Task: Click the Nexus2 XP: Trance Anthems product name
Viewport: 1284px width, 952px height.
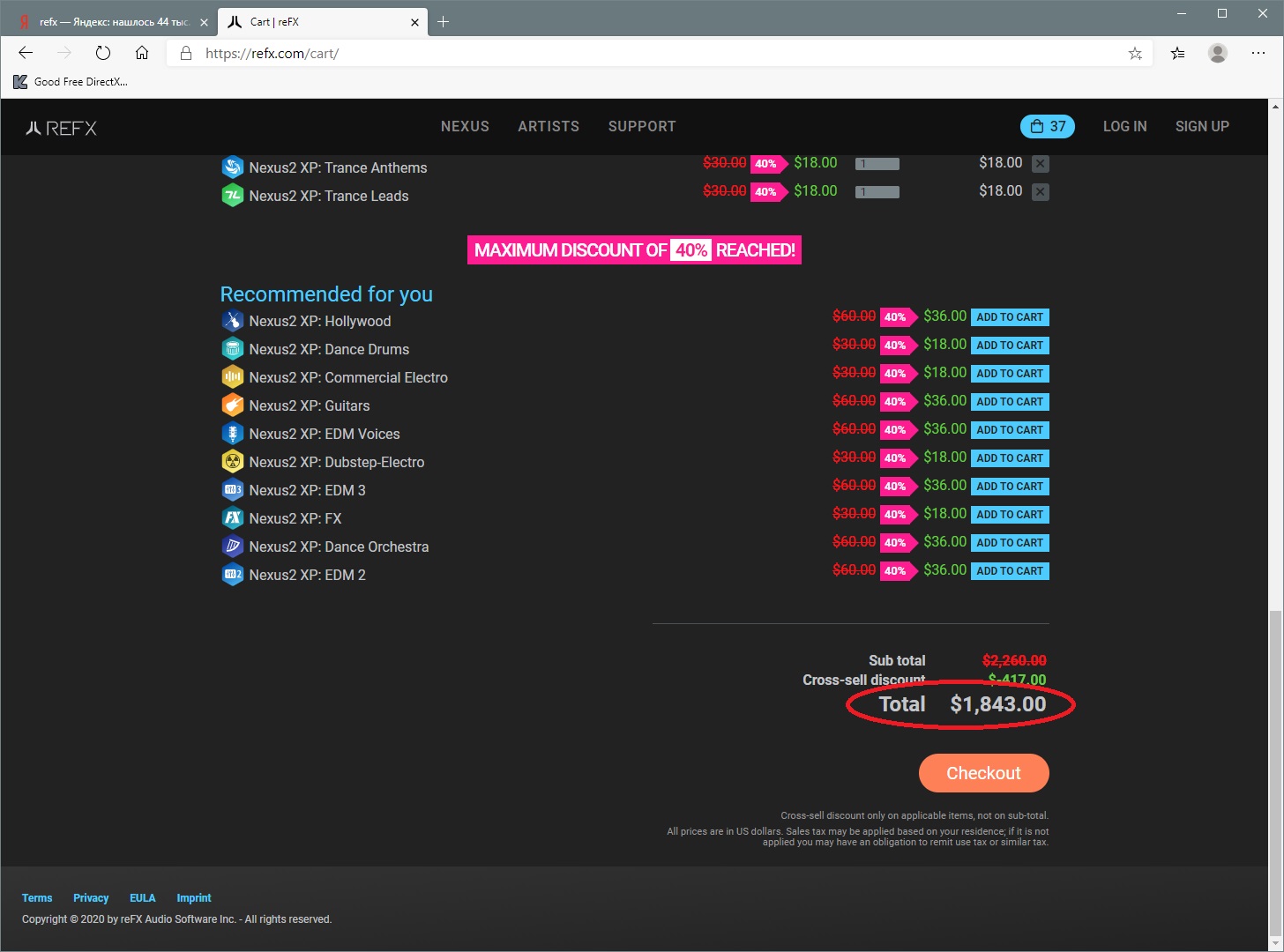Action: (x=338, y=167)
